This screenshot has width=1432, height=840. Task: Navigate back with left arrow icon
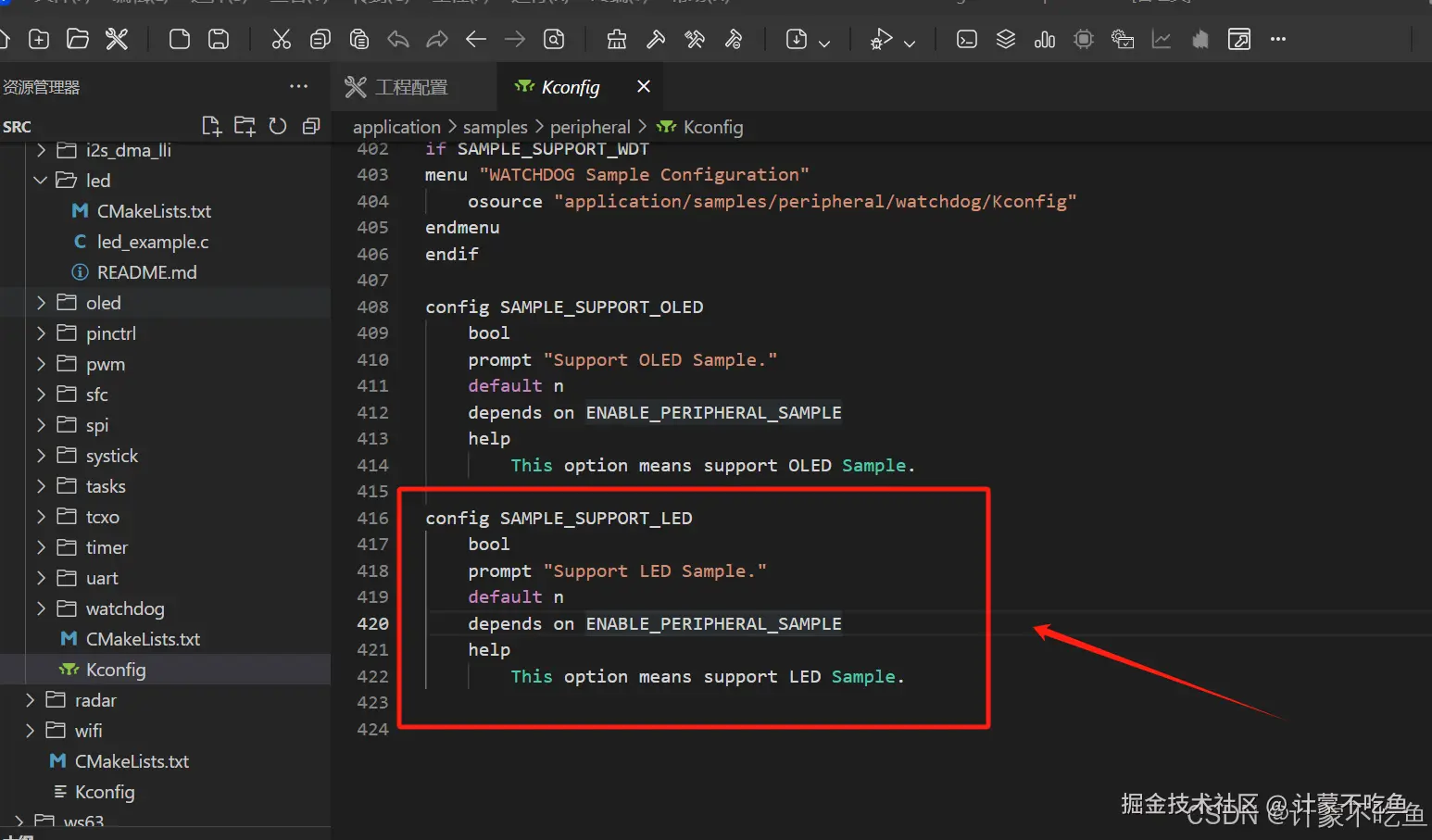click(x=476, y=39)
